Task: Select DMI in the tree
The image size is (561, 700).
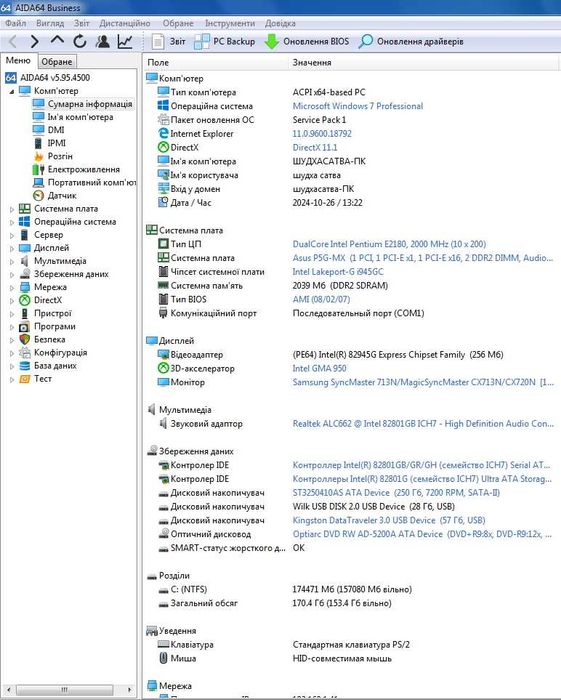Action: pos(56,130)
